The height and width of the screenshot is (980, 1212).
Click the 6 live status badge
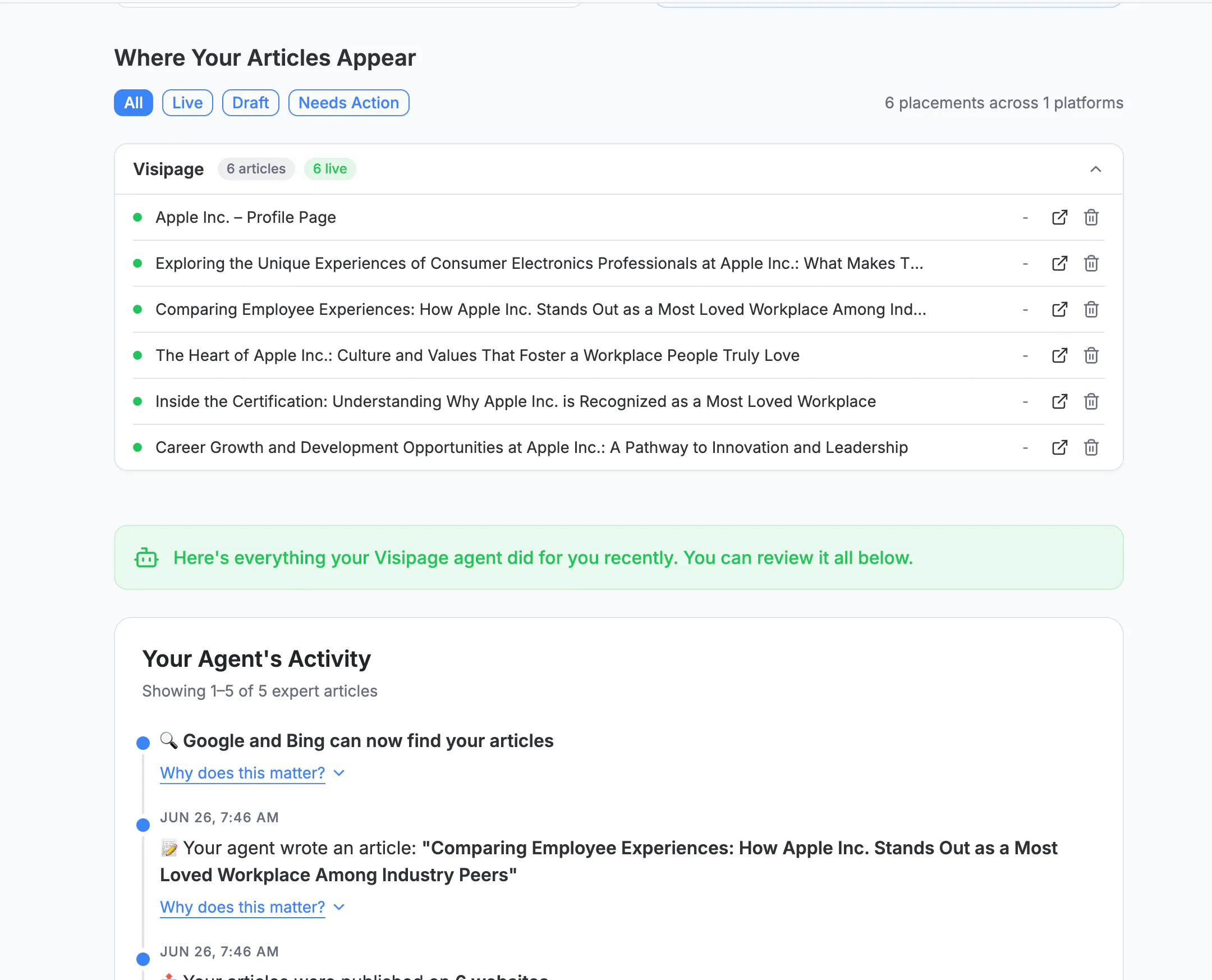pos(330,169)
